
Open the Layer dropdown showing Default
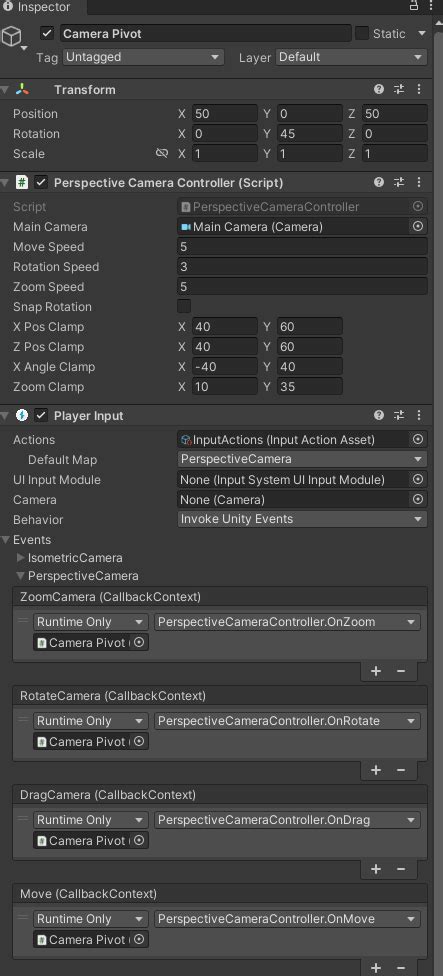click(352, 57)
